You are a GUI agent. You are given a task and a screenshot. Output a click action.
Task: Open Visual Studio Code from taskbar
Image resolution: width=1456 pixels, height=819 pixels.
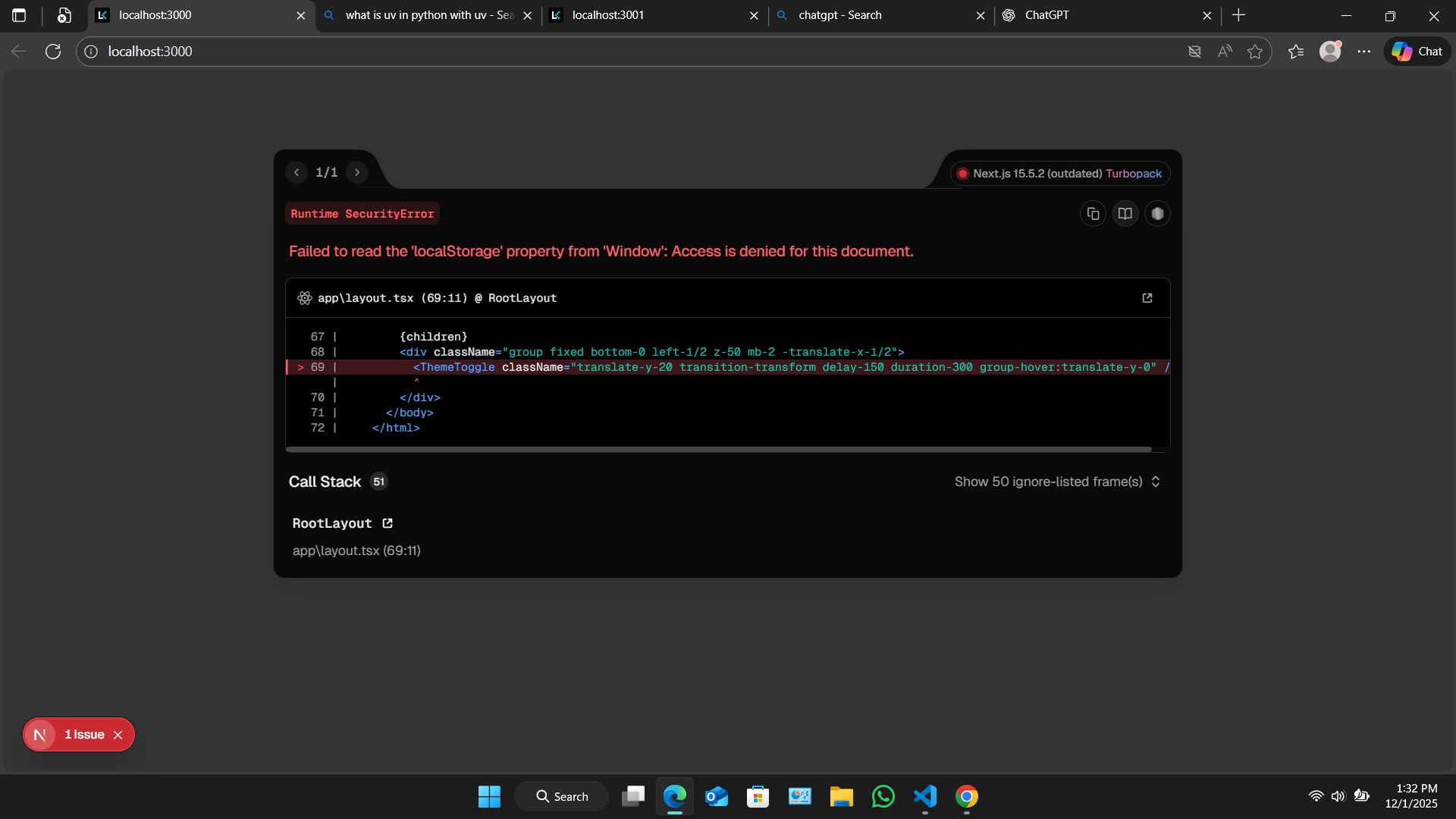pos(925,796)
